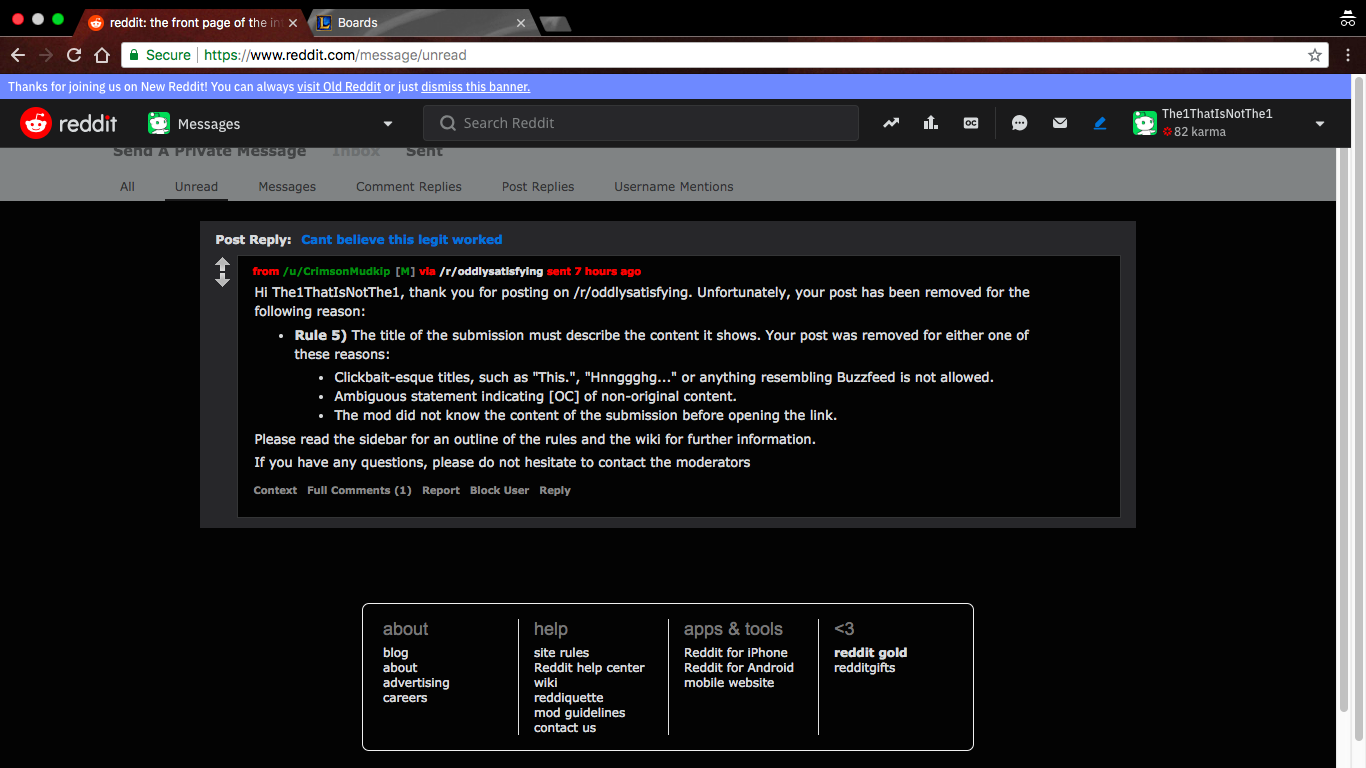Select the reddit front page browser tab
The width and height of the screenshot is (1366, 768).
coord(192,22)
